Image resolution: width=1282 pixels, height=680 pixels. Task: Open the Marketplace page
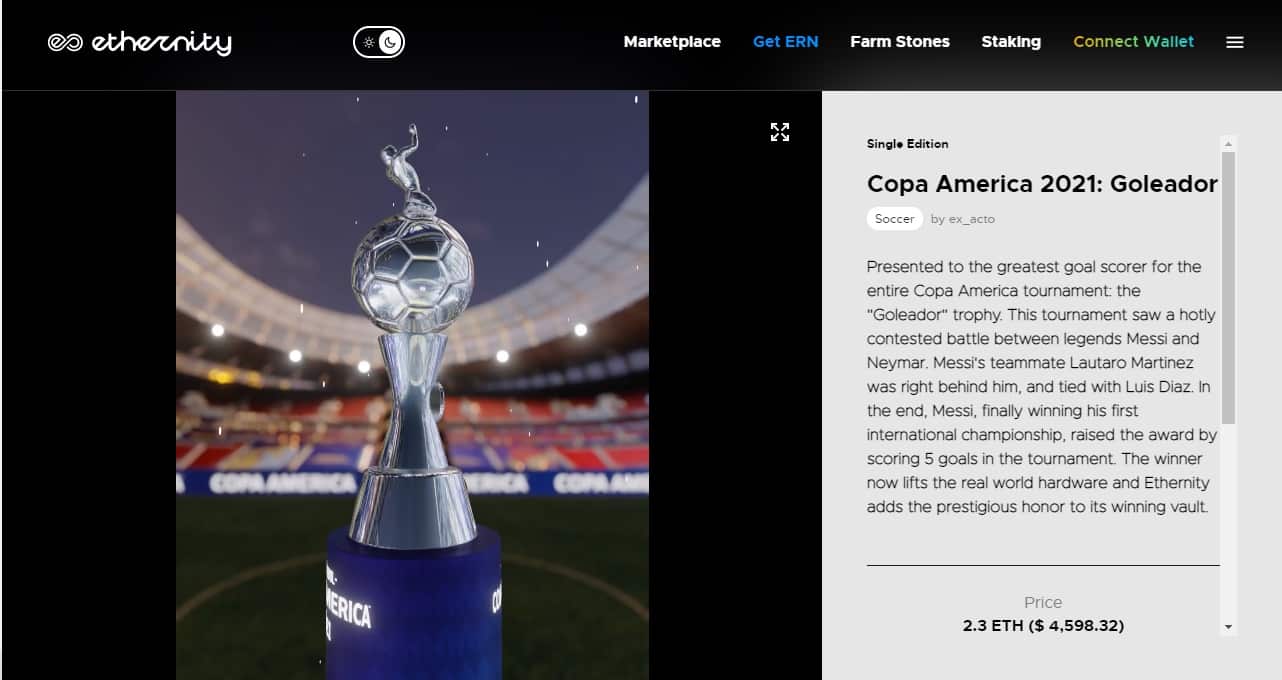pyautogui.click(x=672, y=42)
